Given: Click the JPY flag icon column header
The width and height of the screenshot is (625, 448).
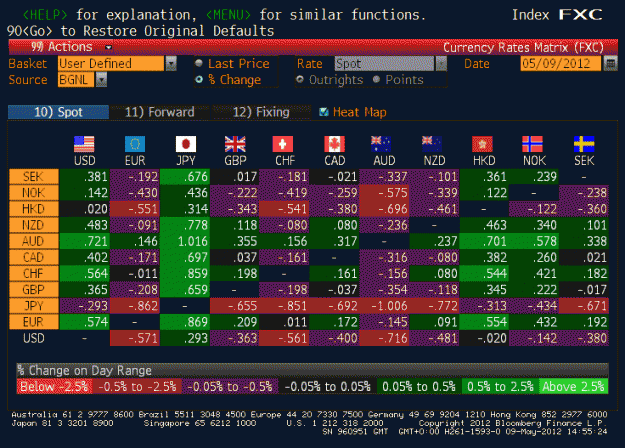Looking at the screenshot, I should pyautogui.click(x=186, y=144).
